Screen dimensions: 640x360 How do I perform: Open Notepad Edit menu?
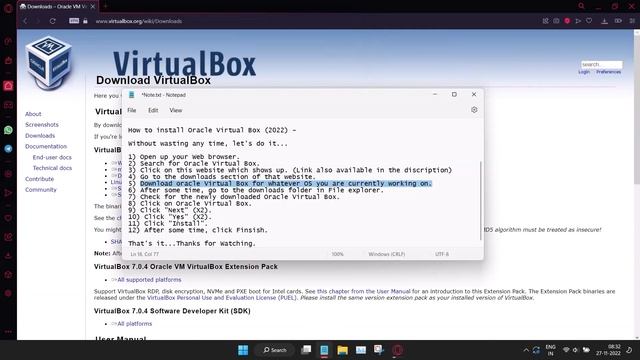153,110
